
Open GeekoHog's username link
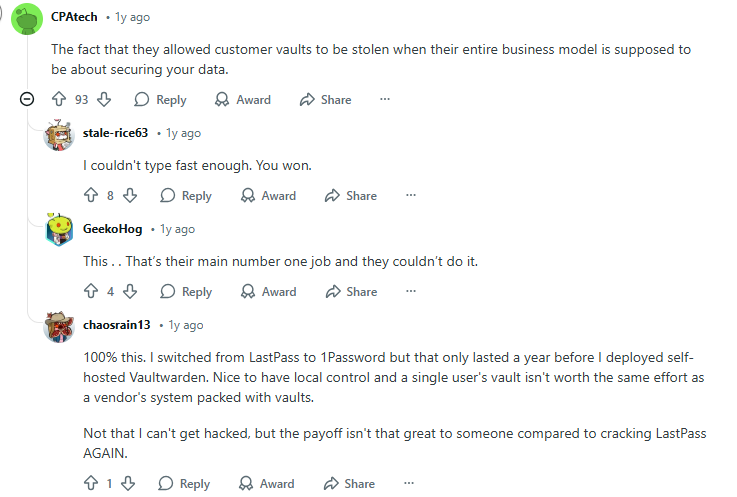pyautogui.click(x=113, y=229)
